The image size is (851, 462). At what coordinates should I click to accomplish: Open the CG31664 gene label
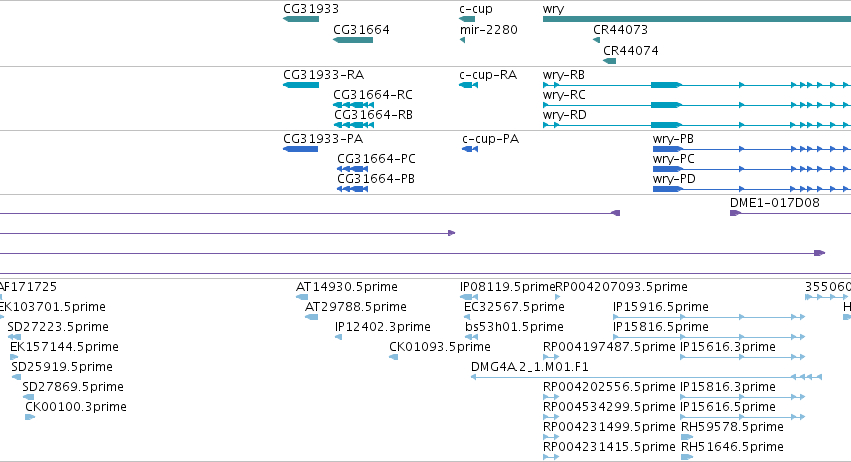[x=361, y=29]
